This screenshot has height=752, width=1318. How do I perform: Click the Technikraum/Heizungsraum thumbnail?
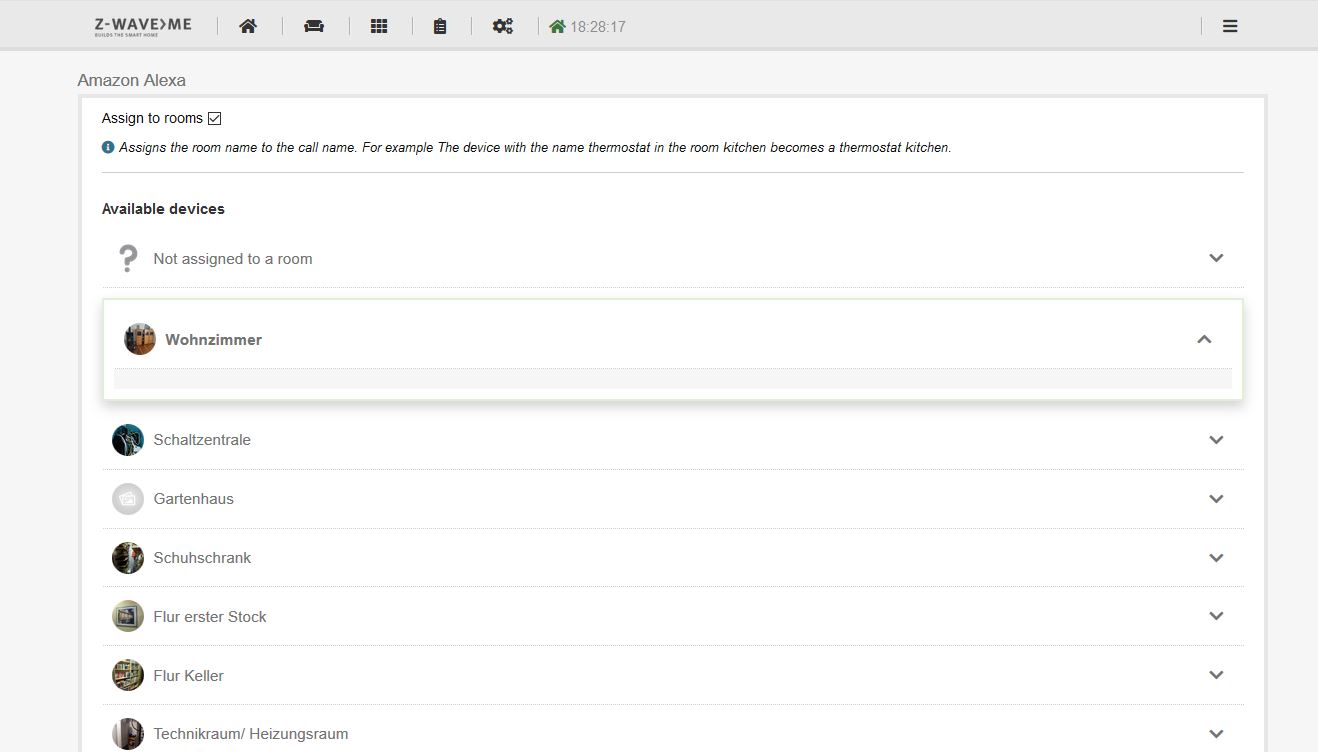click(x=127, y=733)
